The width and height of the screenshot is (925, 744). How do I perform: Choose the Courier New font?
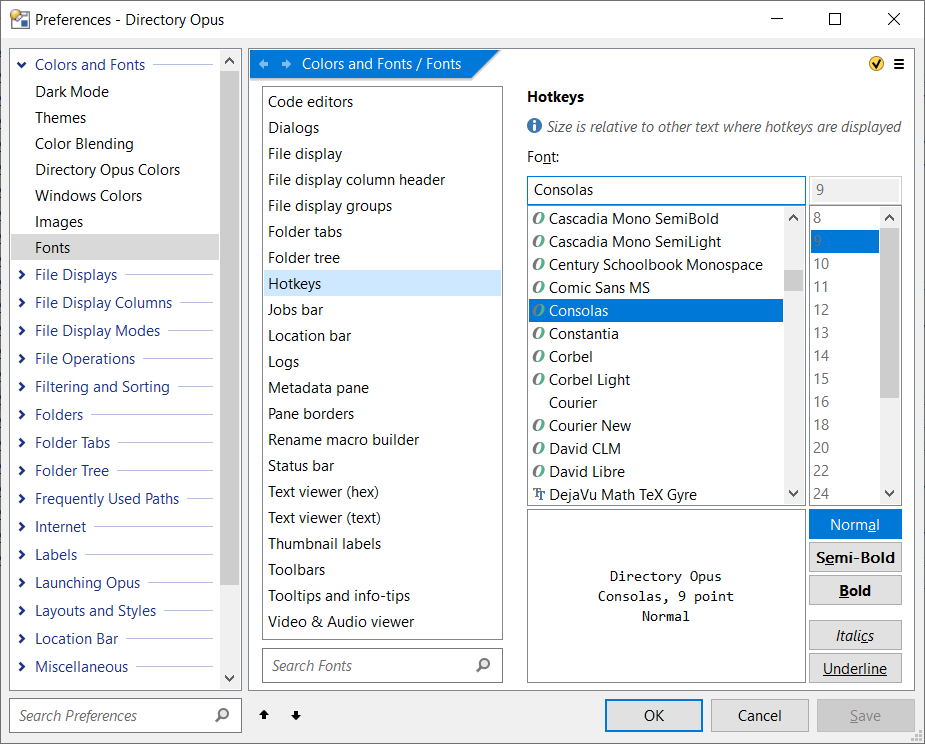tap(656, 425)
